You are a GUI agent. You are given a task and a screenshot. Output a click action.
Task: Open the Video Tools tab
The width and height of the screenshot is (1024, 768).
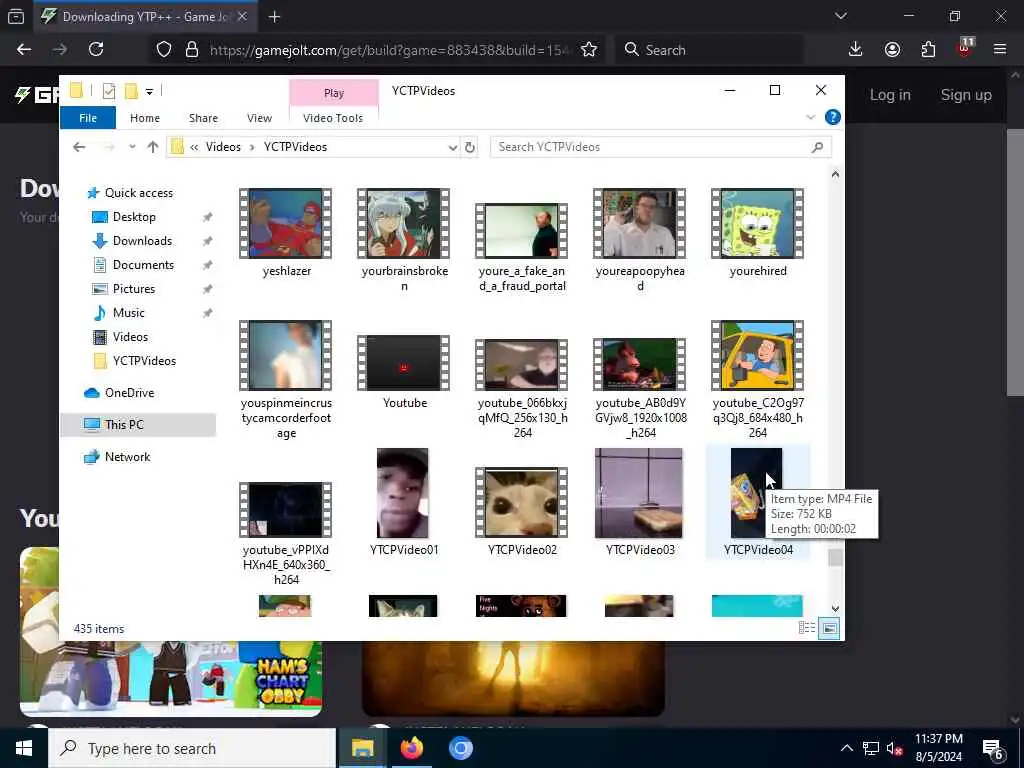click(333, 118)
